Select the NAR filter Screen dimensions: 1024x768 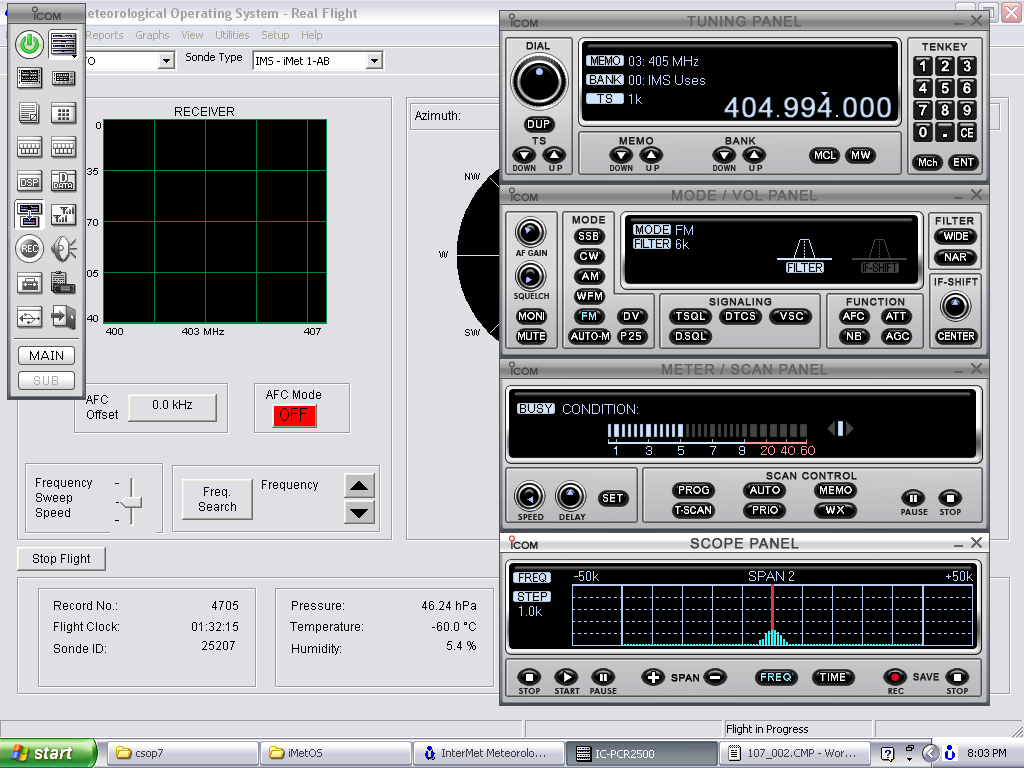coord(955,257)
